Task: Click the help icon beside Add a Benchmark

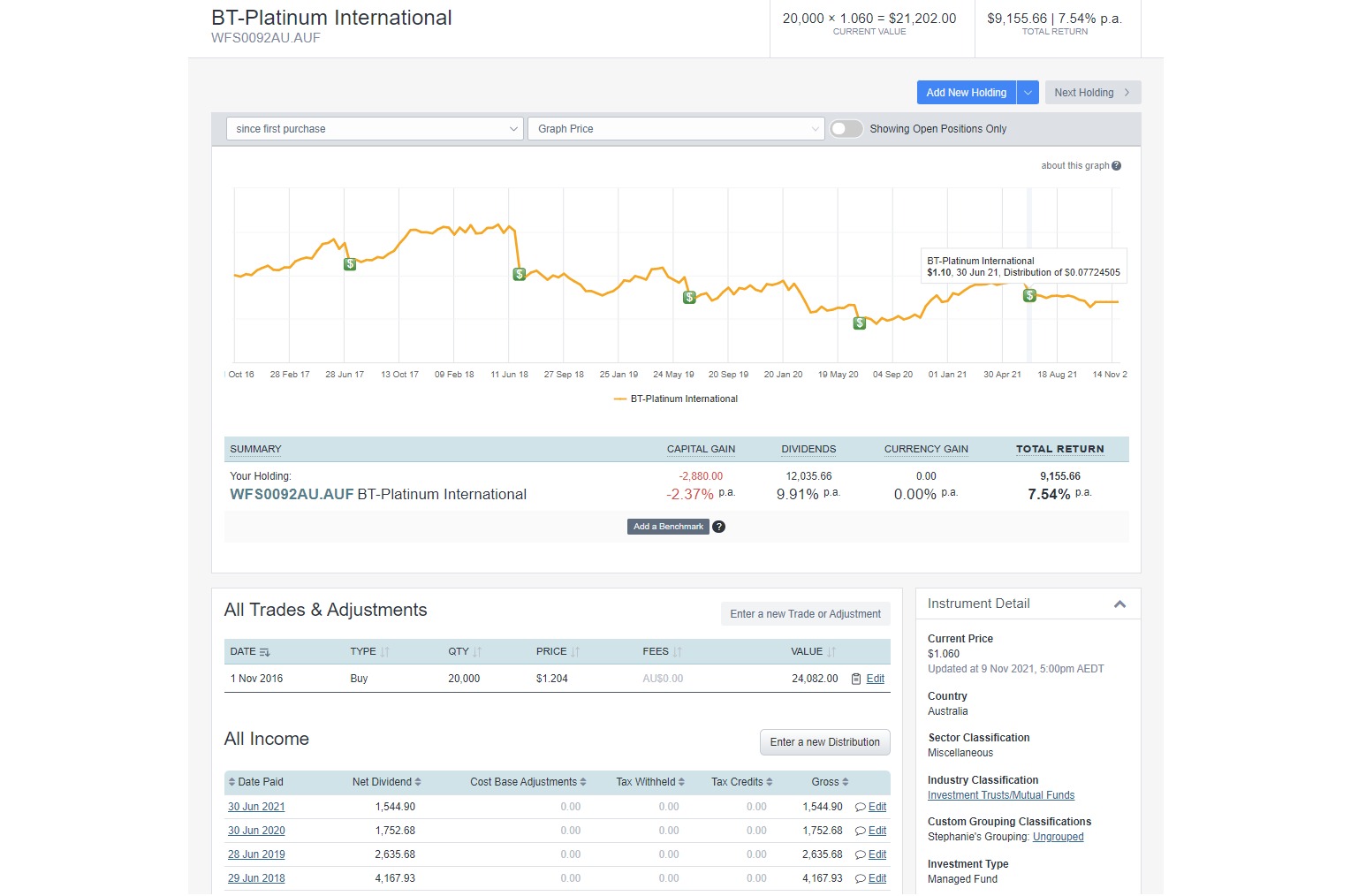Action: (x=719, y=527)
